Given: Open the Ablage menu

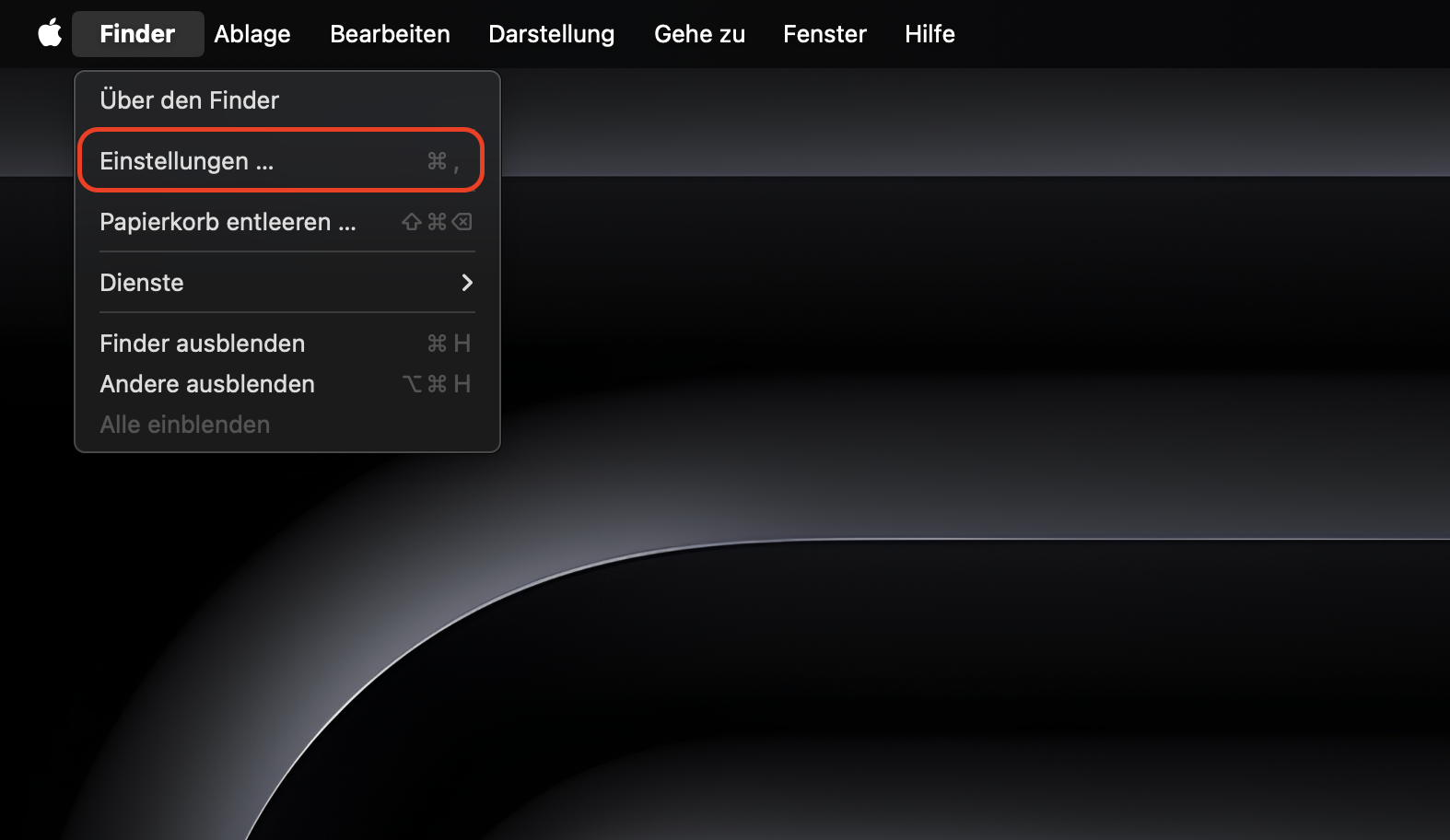Looking at the screenshot, I should [252, 34].
